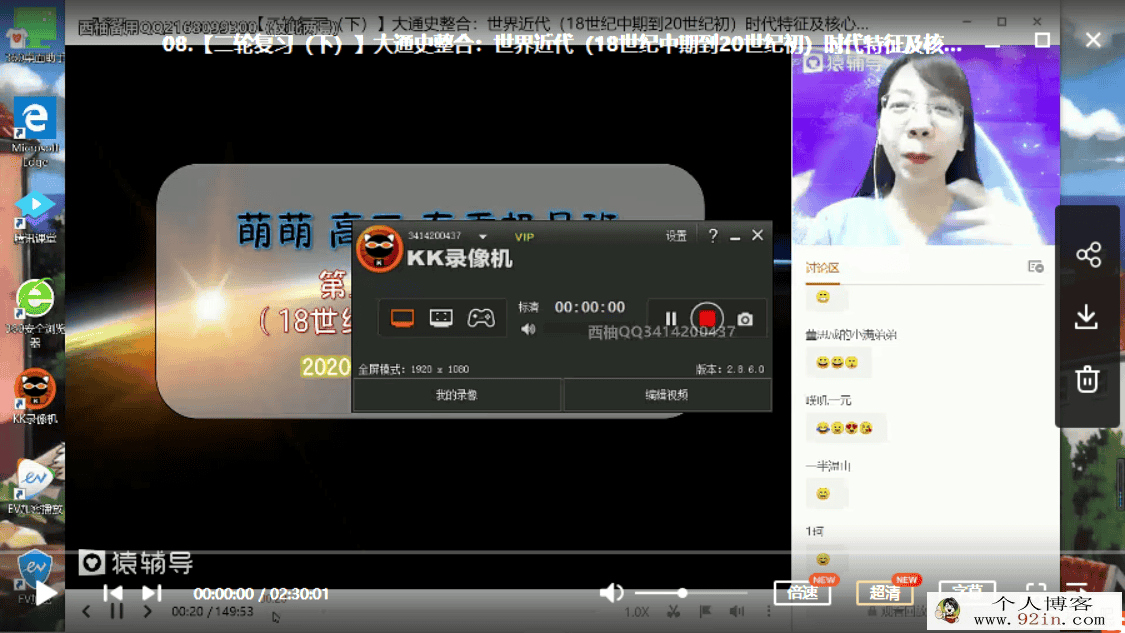Viewport: 1125px width, 633px height.
Task: Pause the inner player
Action: click(x=117, y=611)
